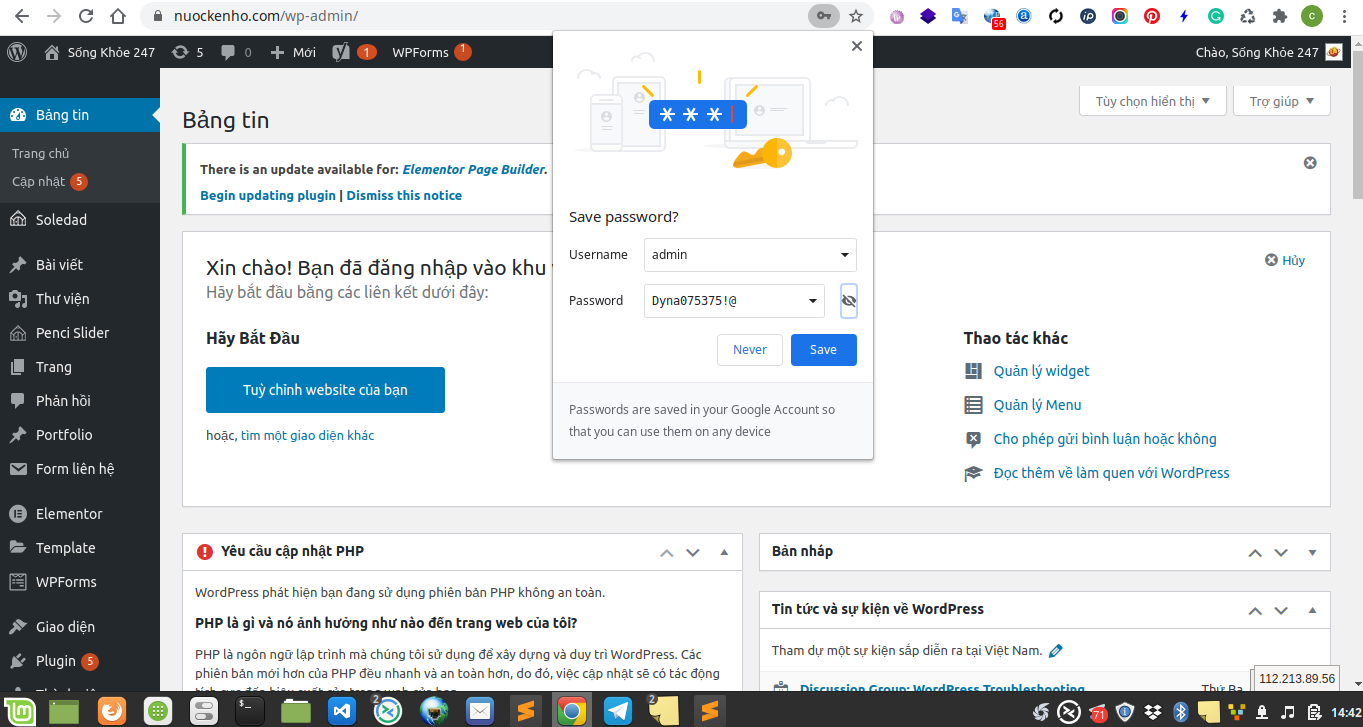Open the Grammarly extension icon

tap(1216, 16)
